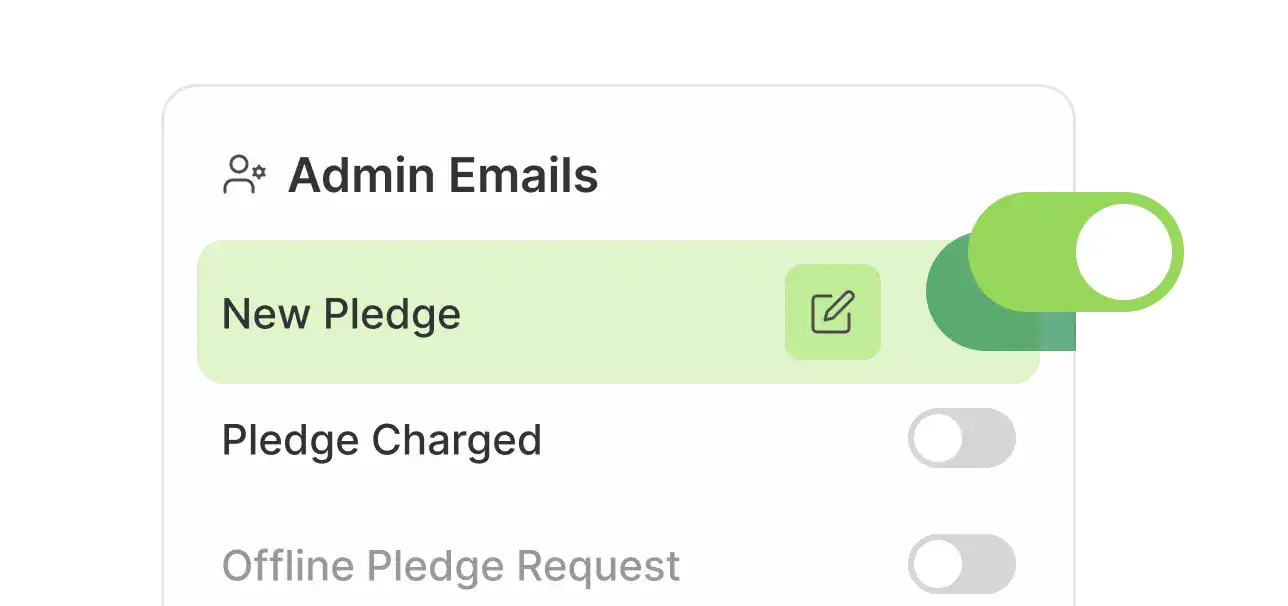This screenshot has height=606, width=1288.
Task: Turn on the Offline Pledge Request toggle
Action: [961, 564]
